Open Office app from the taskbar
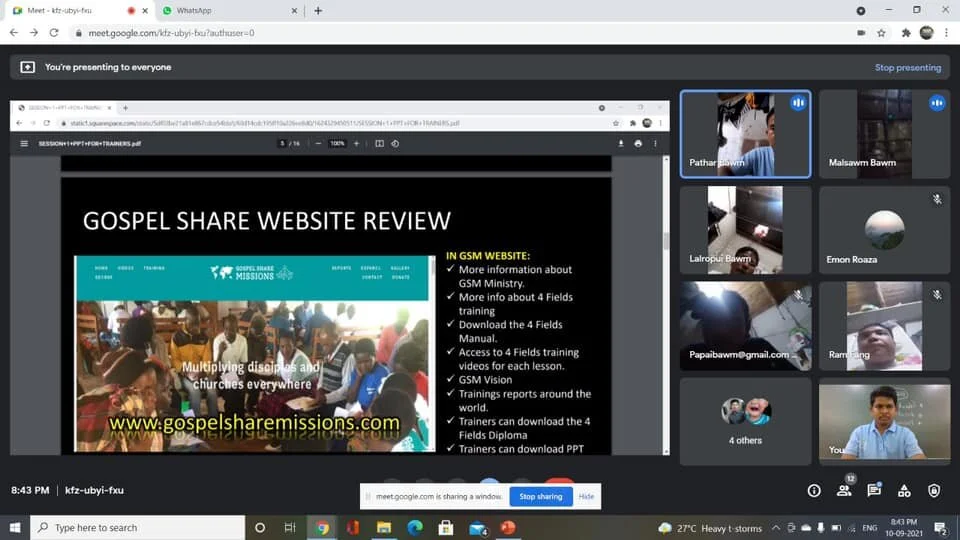This screenshot has height=540, width=960. click(x=353, y=528)
